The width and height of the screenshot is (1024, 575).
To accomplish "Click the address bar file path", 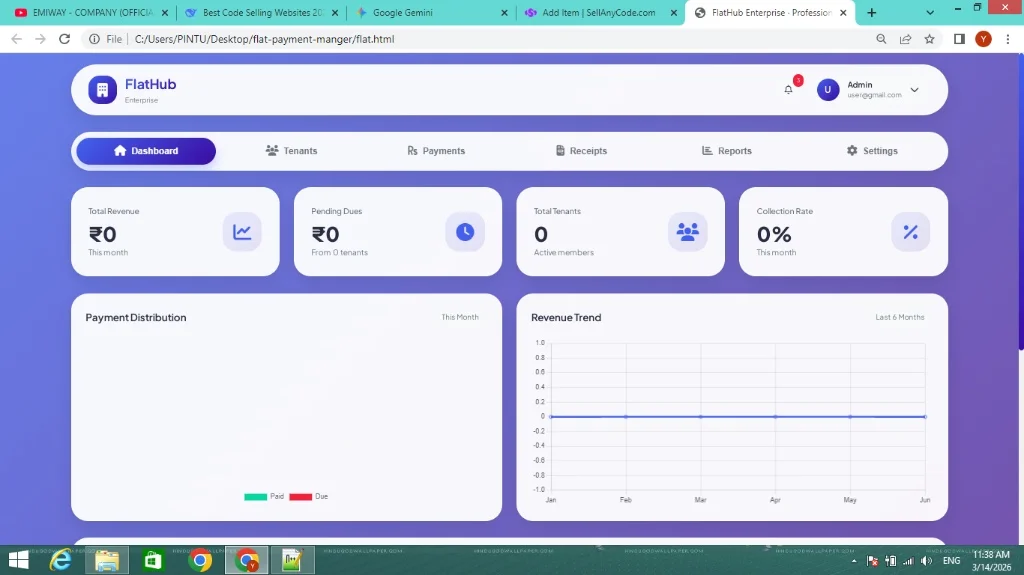I will click(264, 39).
